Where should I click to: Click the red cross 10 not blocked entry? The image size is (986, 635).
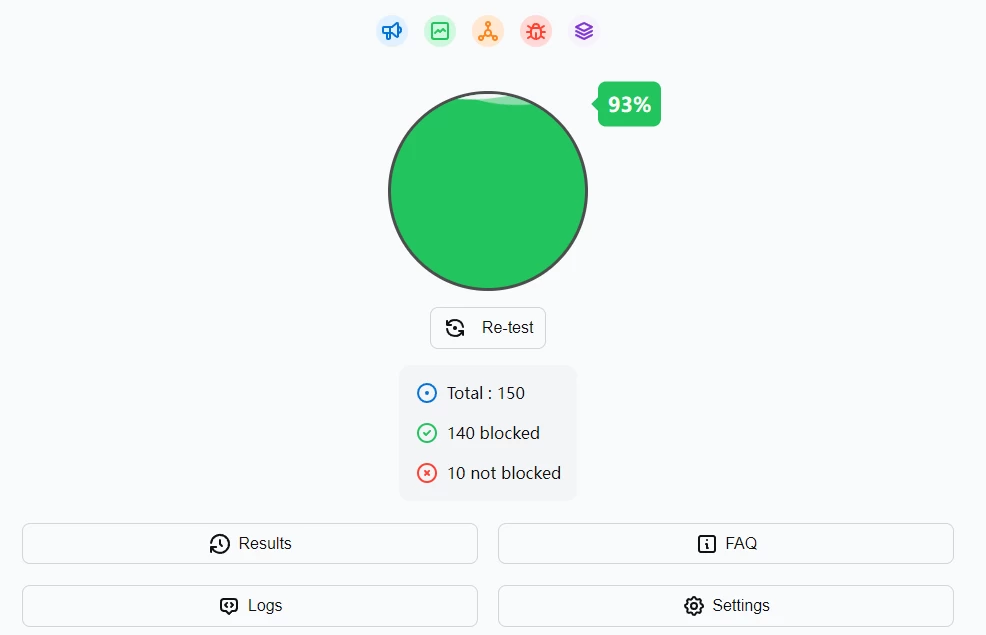coord(489,473)
